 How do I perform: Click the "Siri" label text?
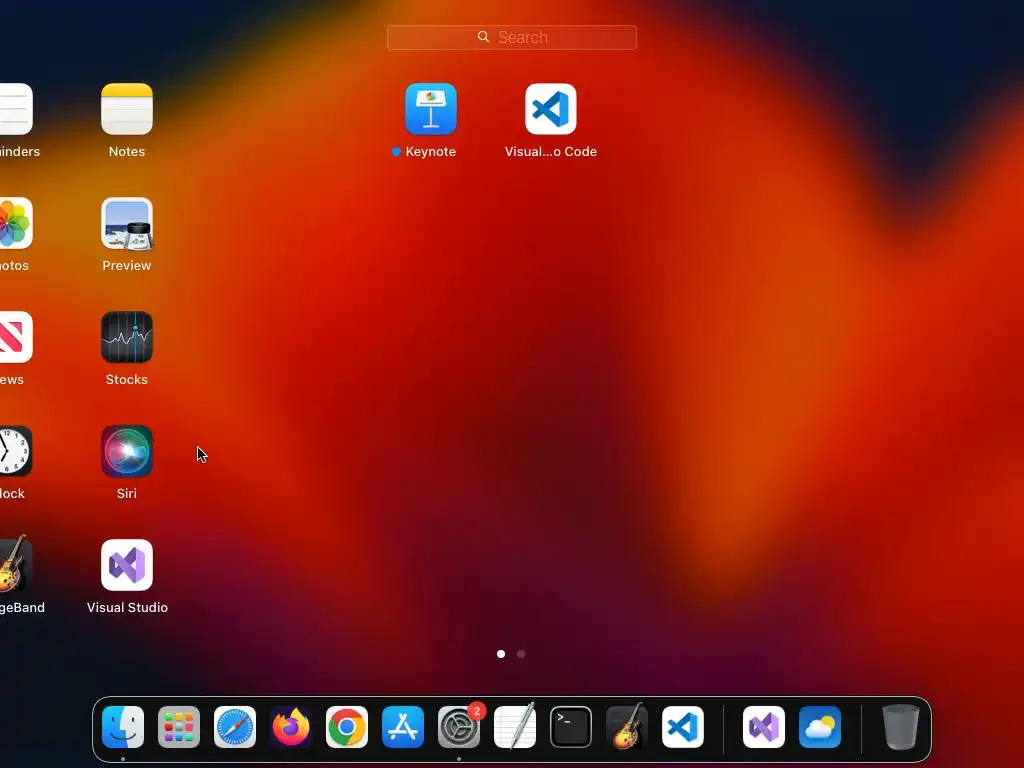[127, 494]
